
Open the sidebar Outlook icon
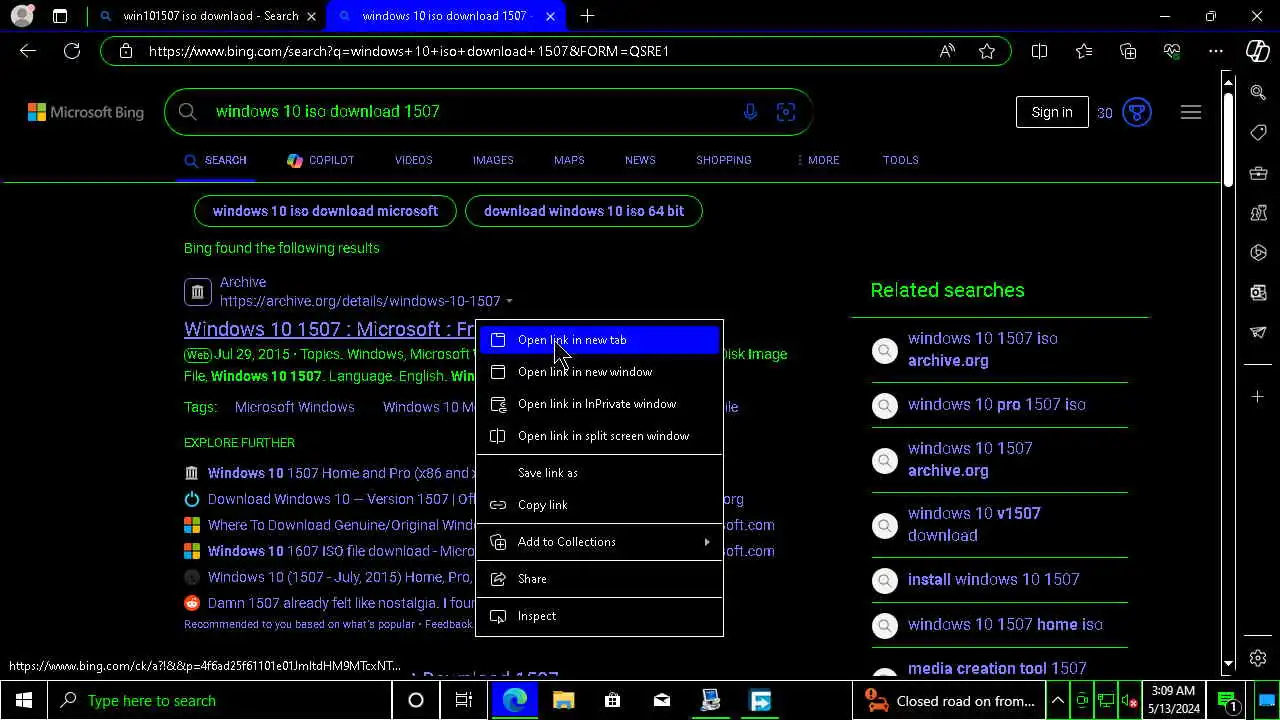click(1258, 292)
